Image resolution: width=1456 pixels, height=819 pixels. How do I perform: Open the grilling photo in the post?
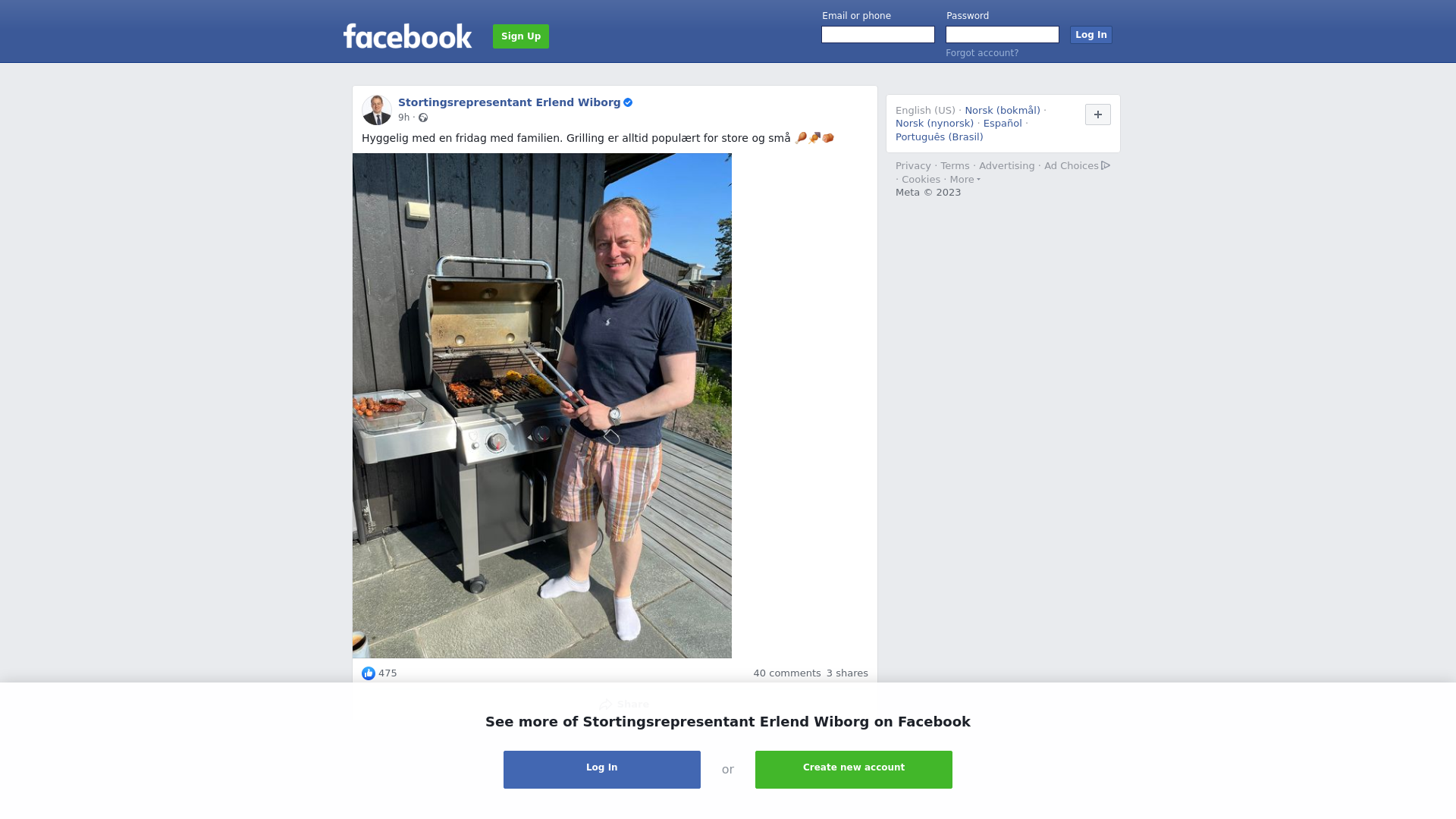click(x=542, y=406)
